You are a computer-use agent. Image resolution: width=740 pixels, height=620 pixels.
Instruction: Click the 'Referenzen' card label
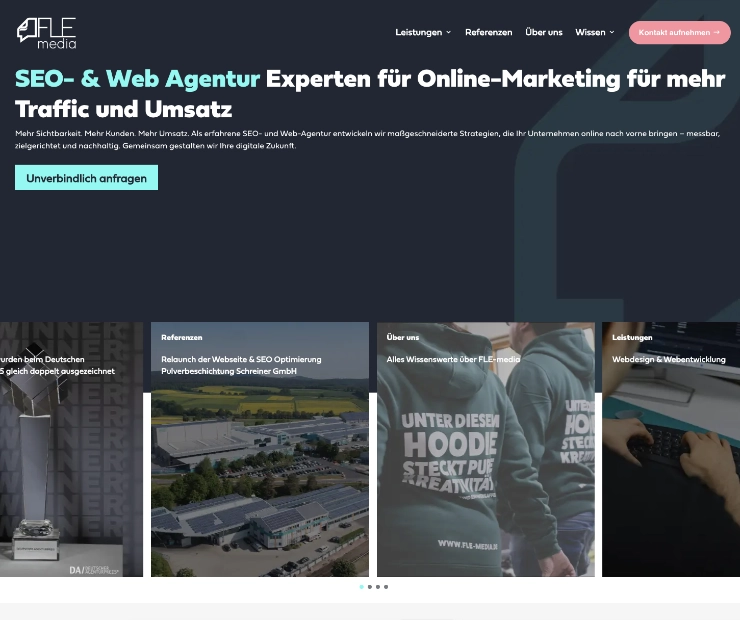182,337
